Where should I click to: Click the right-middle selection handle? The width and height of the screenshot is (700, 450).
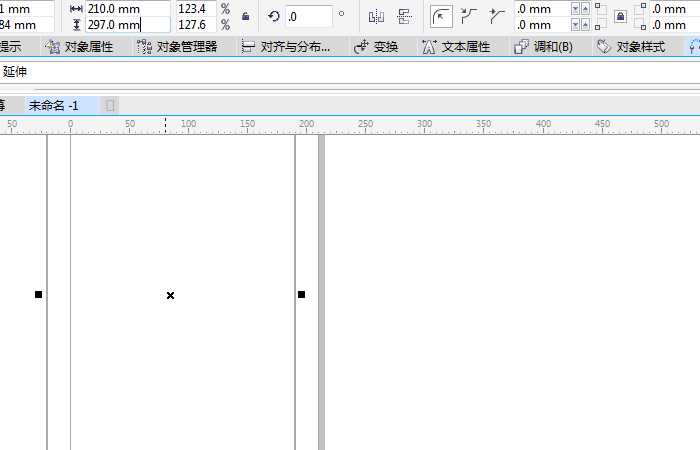pos(301,294)
